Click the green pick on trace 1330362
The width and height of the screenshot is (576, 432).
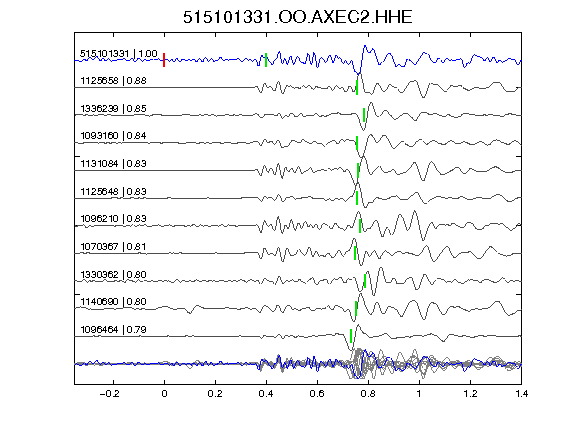coord(365,281)
